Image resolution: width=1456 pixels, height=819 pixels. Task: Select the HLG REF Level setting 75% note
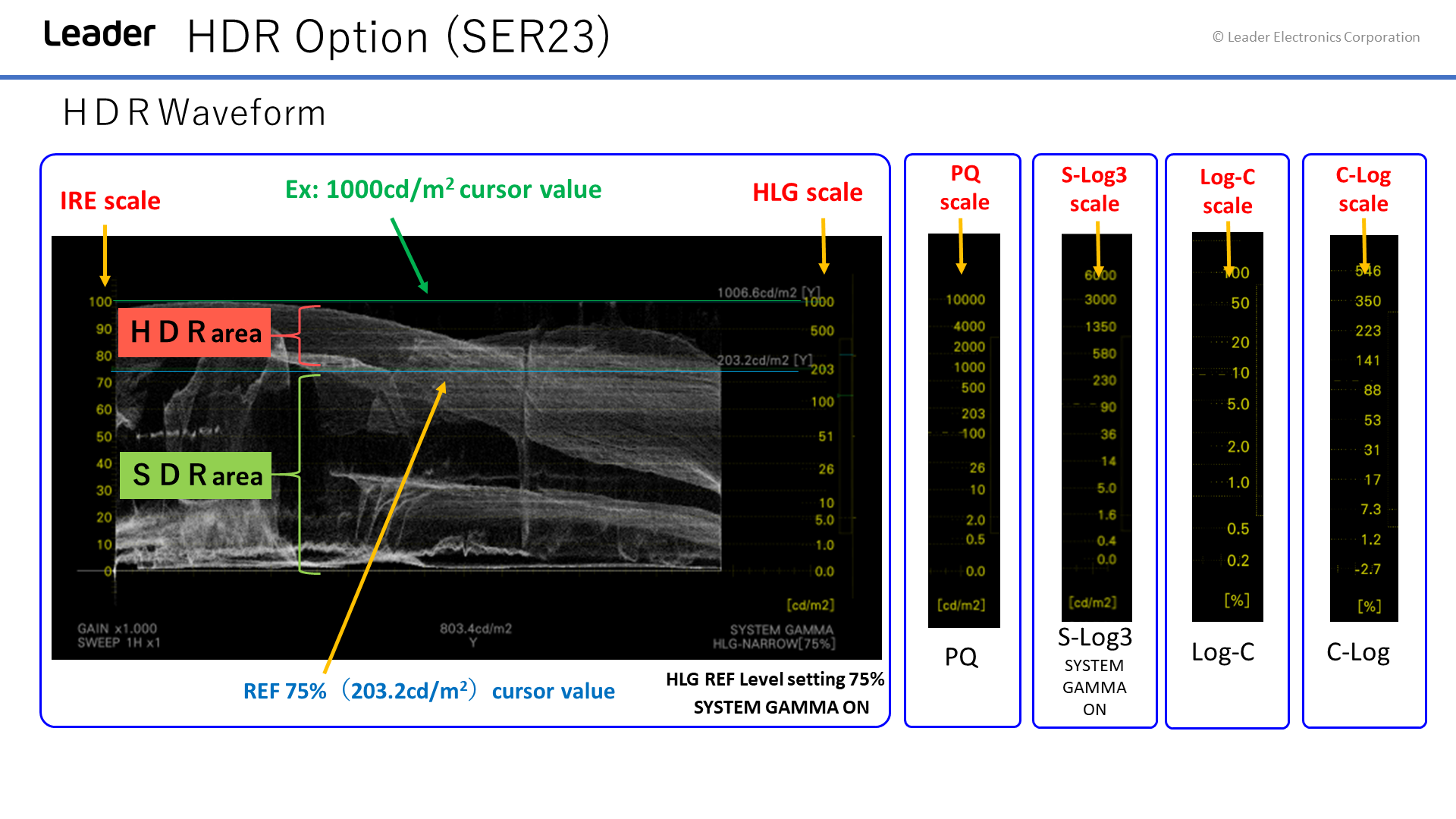(775, 679)
